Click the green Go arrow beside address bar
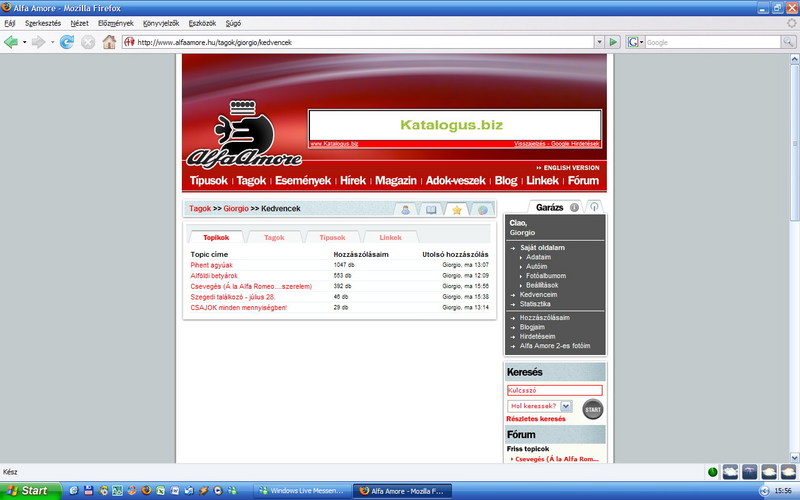This screenshot has width=800, height=500. tap(613, 42)
